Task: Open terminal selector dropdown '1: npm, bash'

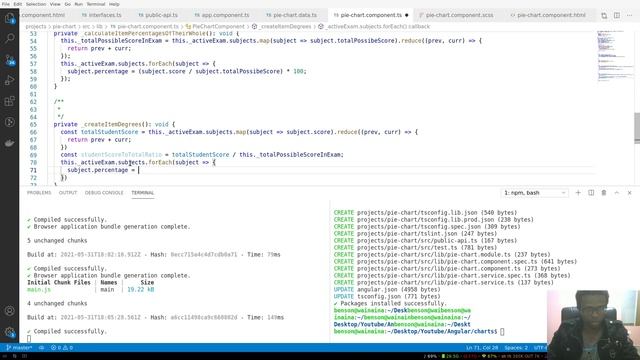Action: 535,193
